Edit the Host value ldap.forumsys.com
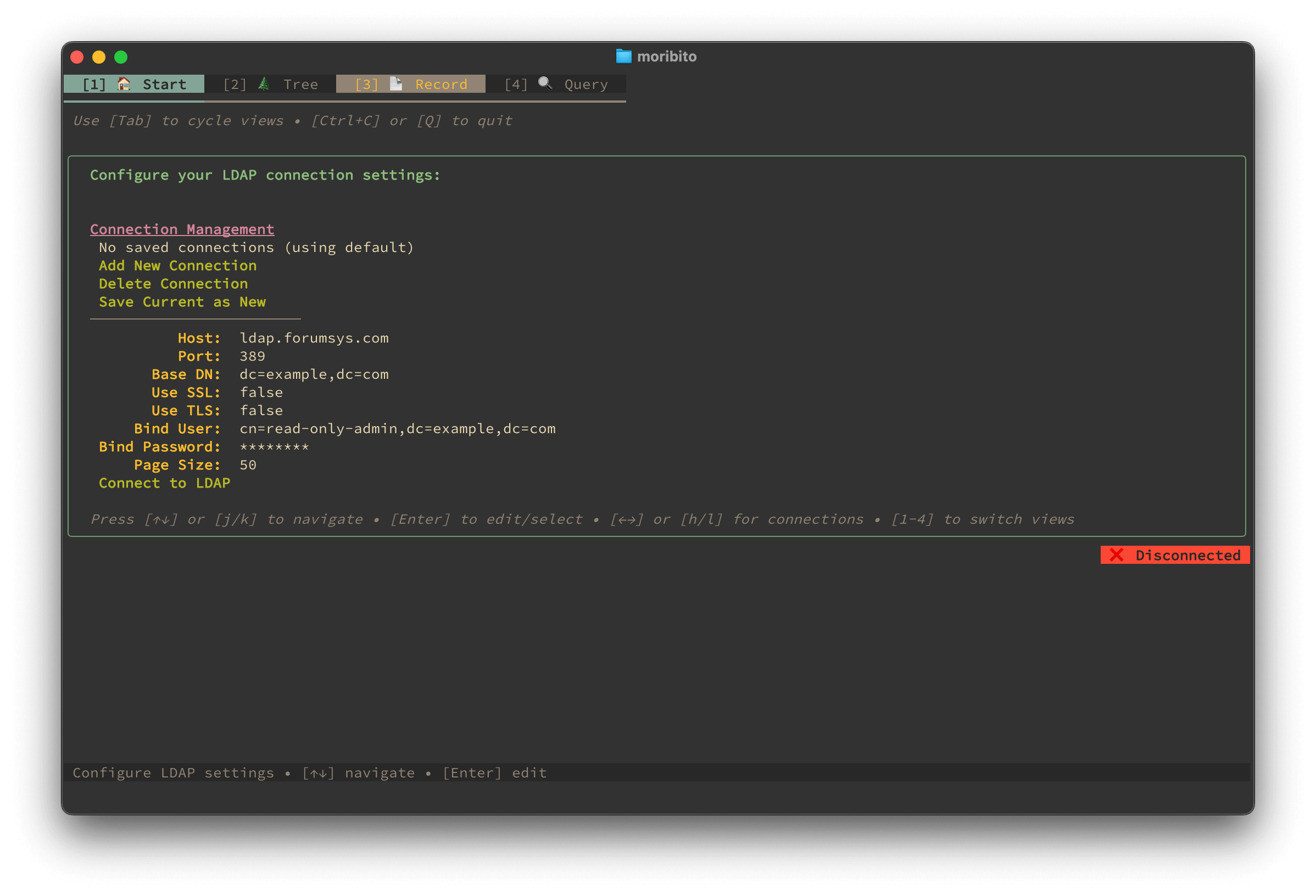1316x896 pixels. point(314,338)
